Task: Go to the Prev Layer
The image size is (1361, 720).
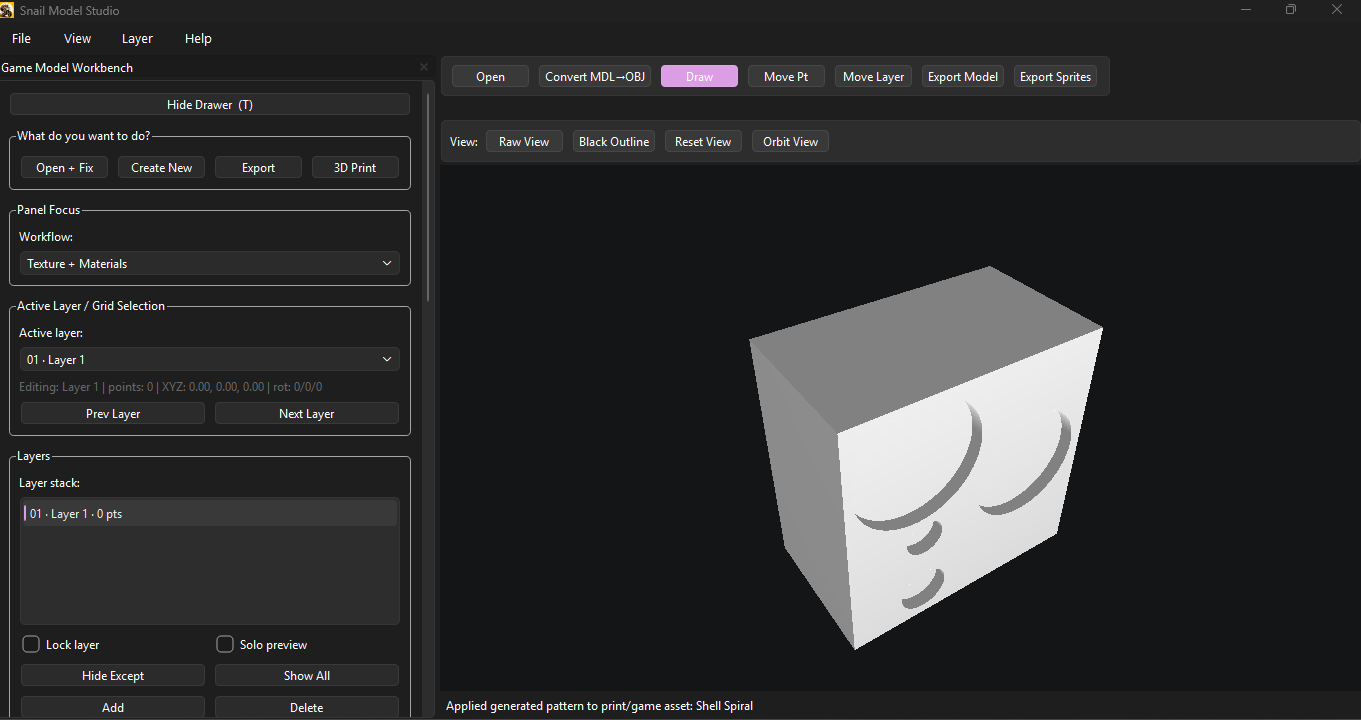Action: pyautogui.click(x=113, y=413)
